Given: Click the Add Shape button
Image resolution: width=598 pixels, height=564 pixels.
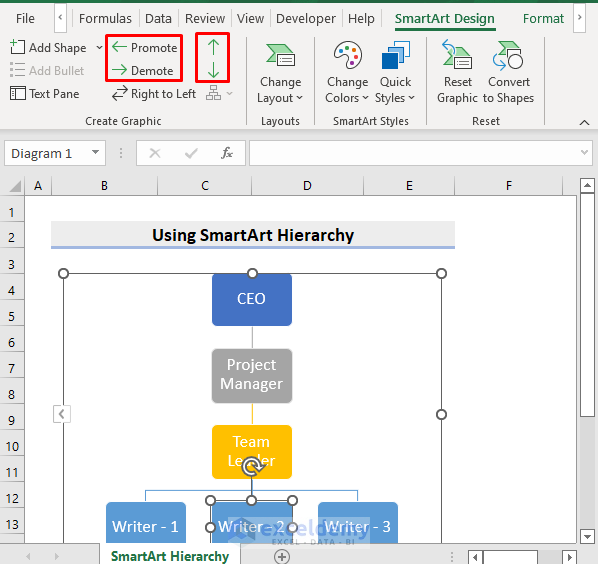Looking at the screenshot, I should click(48, 48).
